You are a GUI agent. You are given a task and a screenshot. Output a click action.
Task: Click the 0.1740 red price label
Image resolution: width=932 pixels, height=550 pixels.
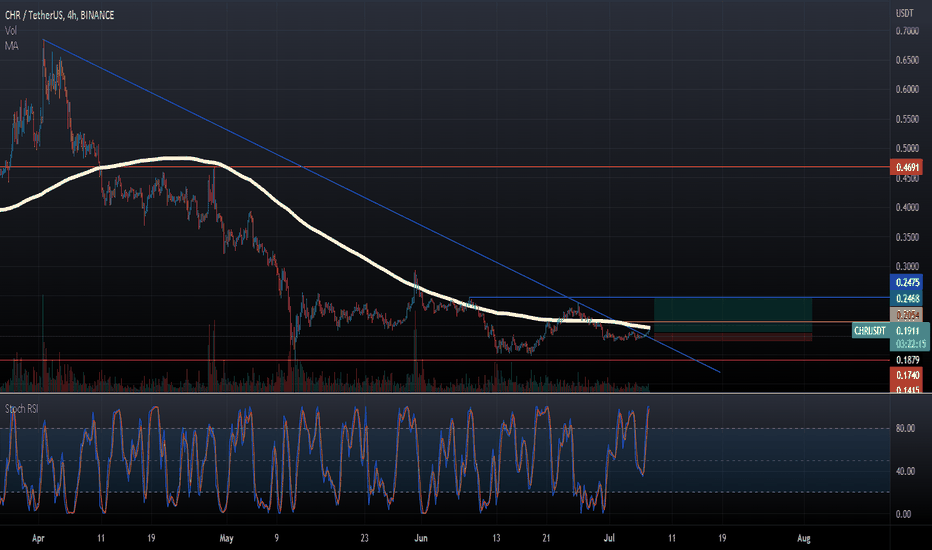906,375
